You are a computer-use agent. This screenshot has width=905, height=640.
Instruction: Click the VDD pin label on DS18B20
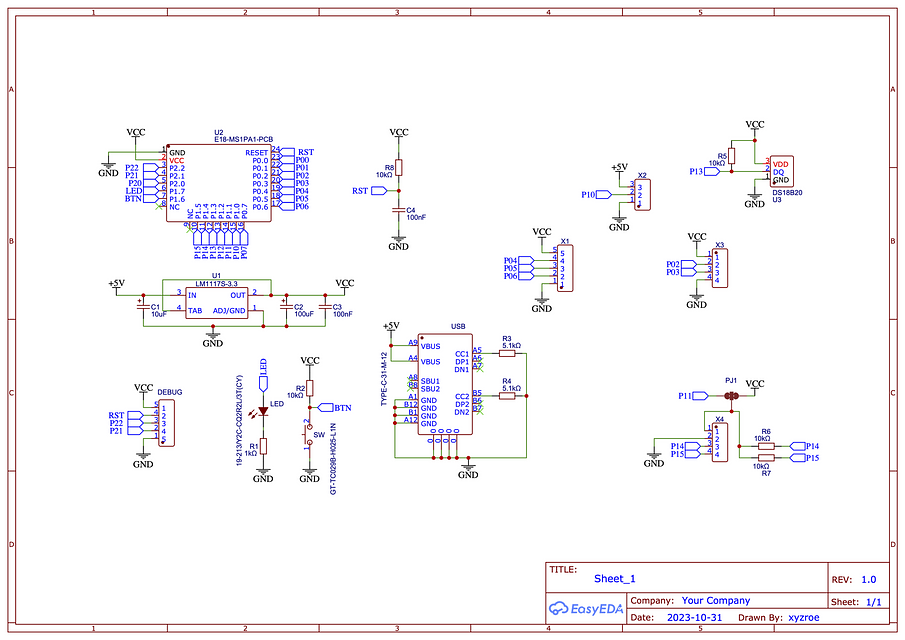780,164
